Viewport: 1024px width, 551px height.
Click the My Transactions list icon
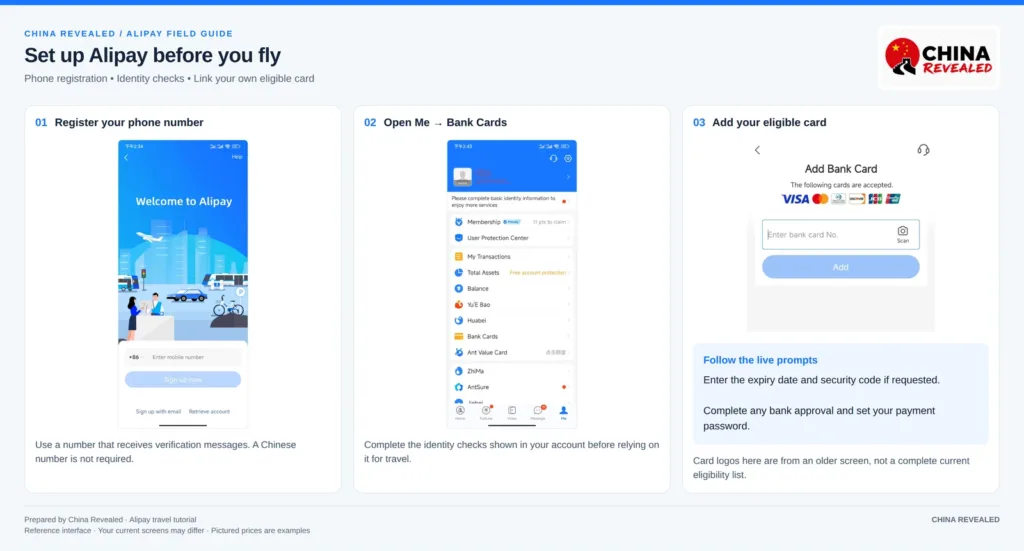point(458,257)
